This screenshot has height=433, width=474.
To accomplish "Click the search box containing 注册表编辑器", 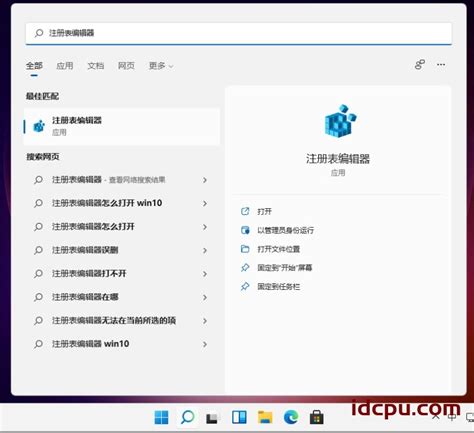I will click(238, 33).
